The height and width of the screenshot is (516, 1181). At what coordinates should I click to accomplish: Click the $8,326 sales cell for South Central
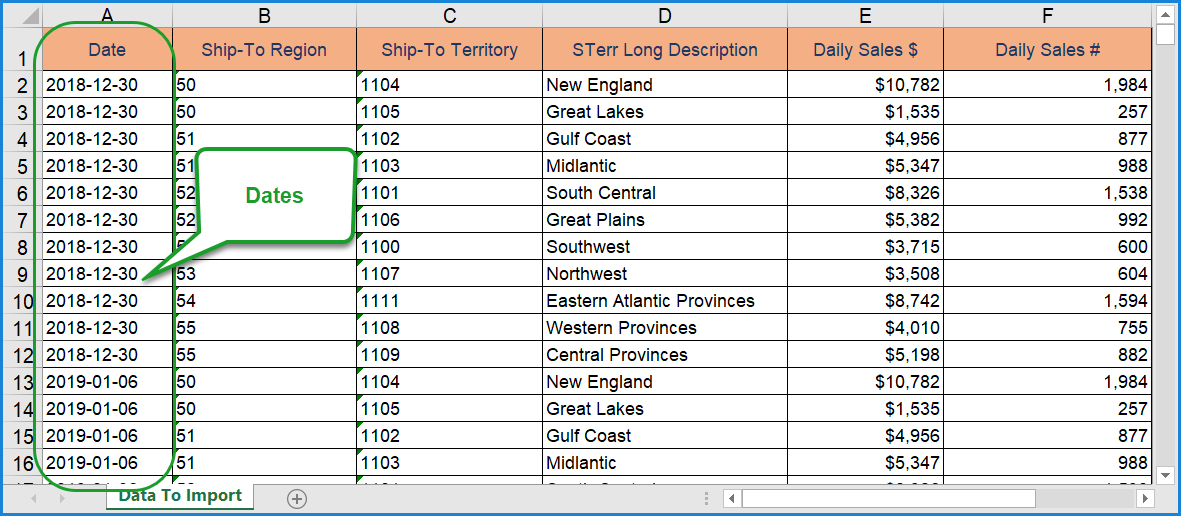point(865,193)
